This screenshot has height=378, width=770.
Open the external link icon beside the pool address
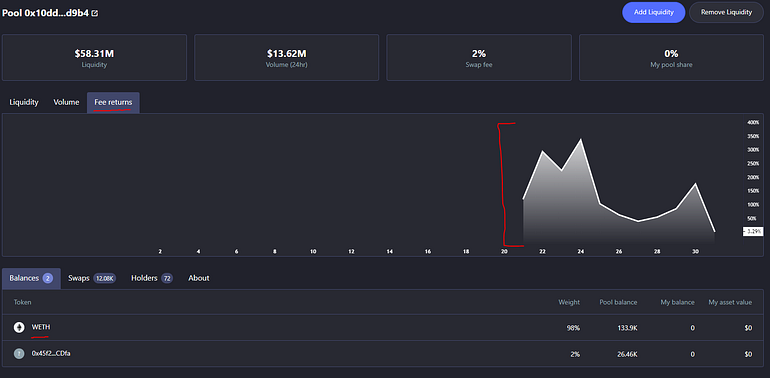[95, 13]
